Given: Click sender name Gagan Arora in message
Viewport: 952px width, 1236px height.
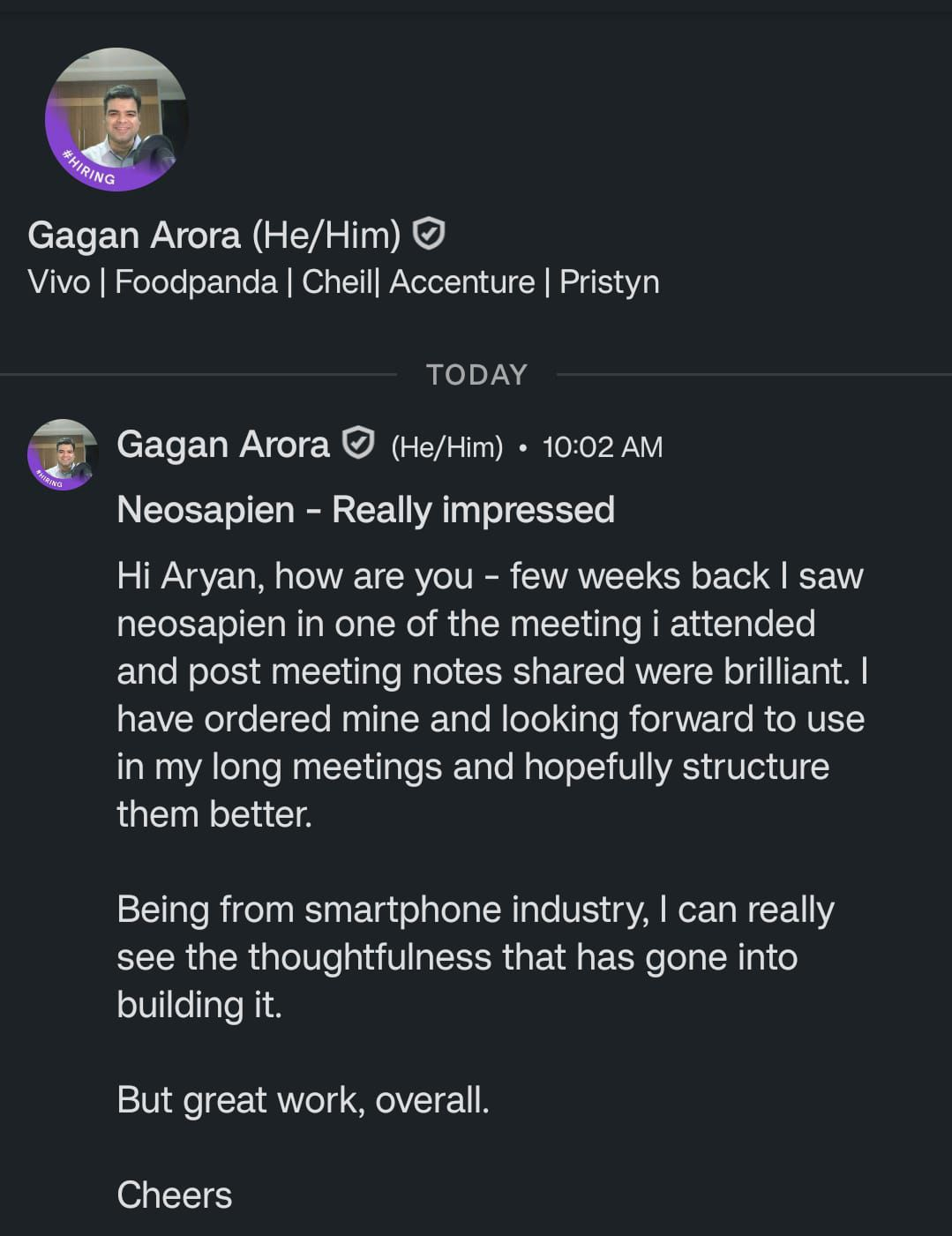Looking at the screenshot, I should [222, 445].
